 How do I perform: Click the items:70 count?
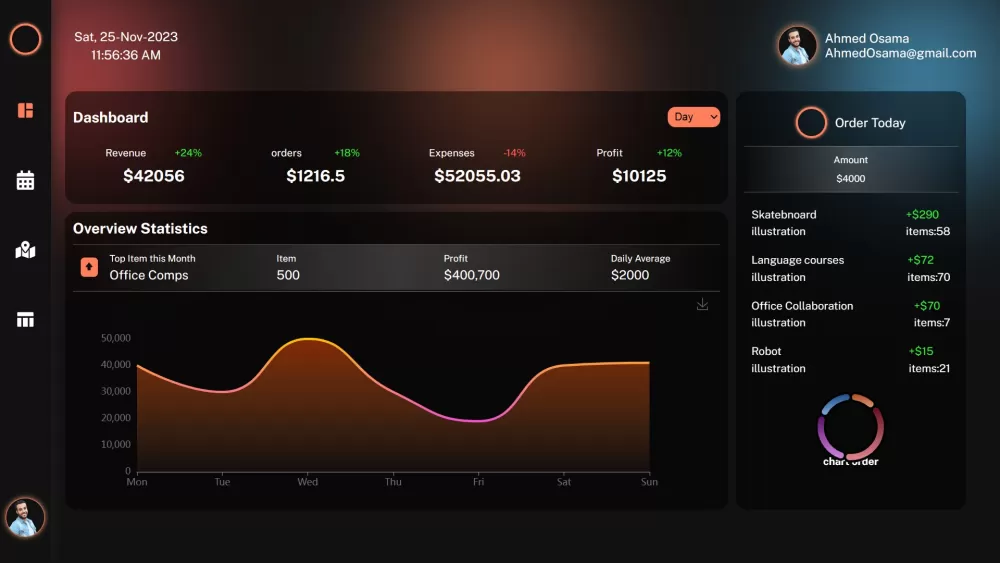(x=929, y=277)
